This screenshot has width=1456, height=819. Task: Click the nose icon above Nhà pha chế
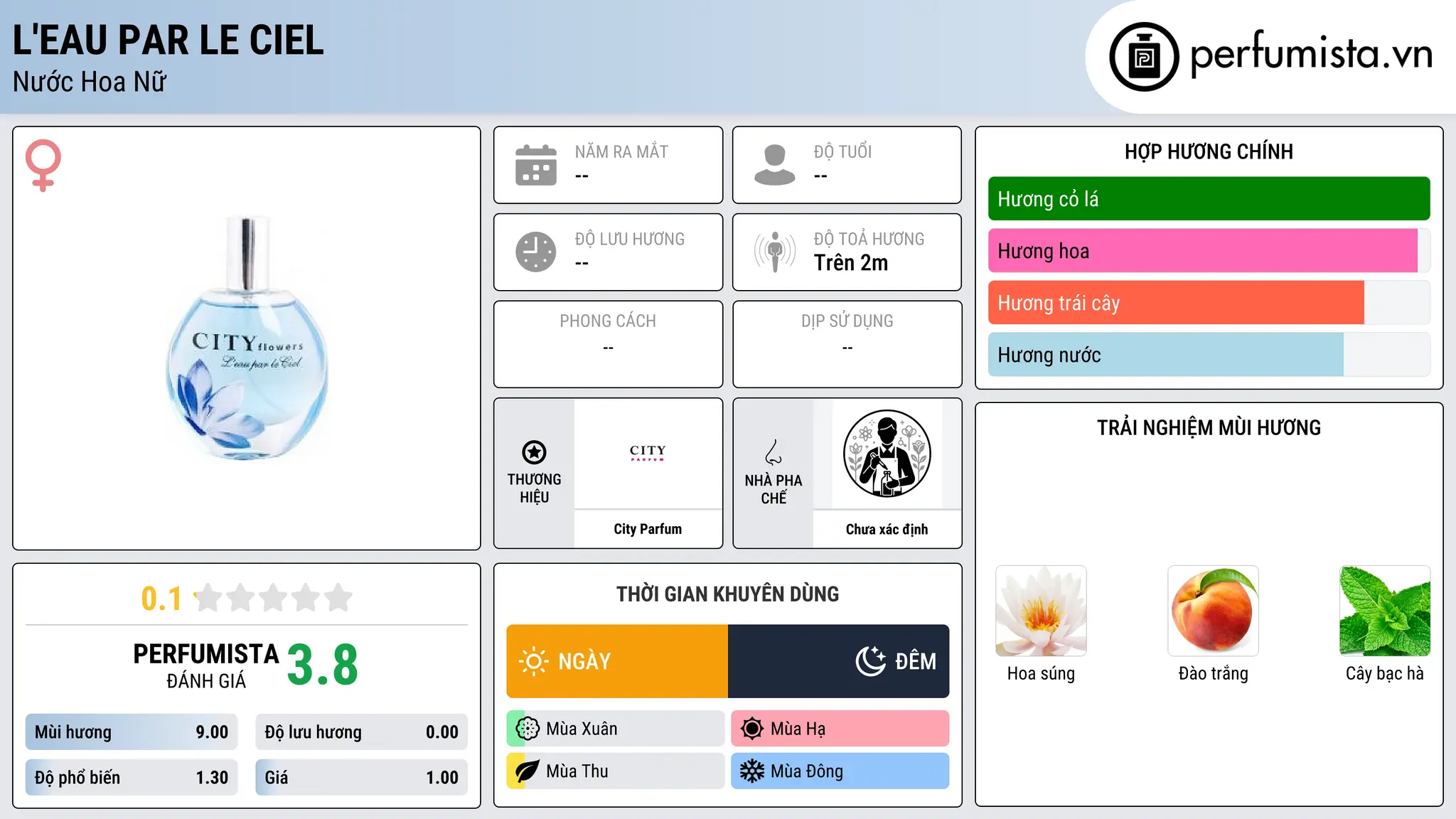pos(773,452)
